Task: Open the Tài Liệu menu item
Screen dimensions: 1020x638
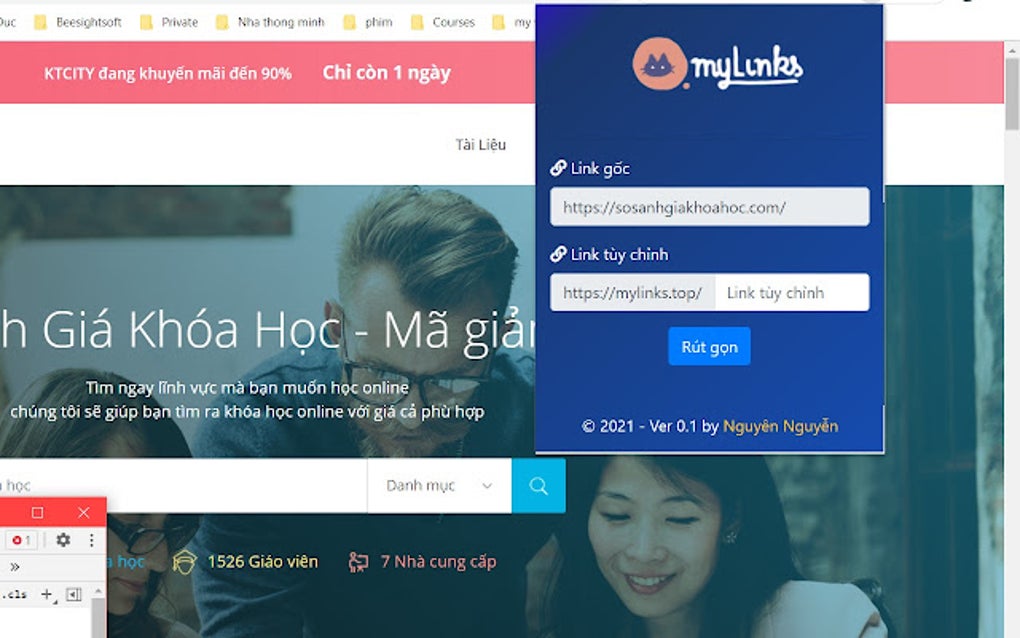Action: [x=481, y=144]
